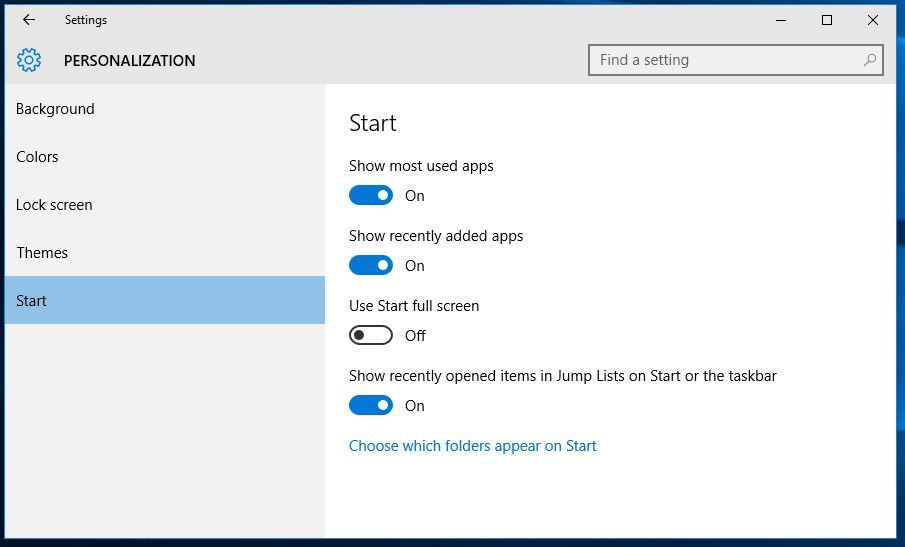Toggle recently opened items in Jump Lists
Image resolution: width=905 pixels, height=547 pixels.
[x=371, y=406]
